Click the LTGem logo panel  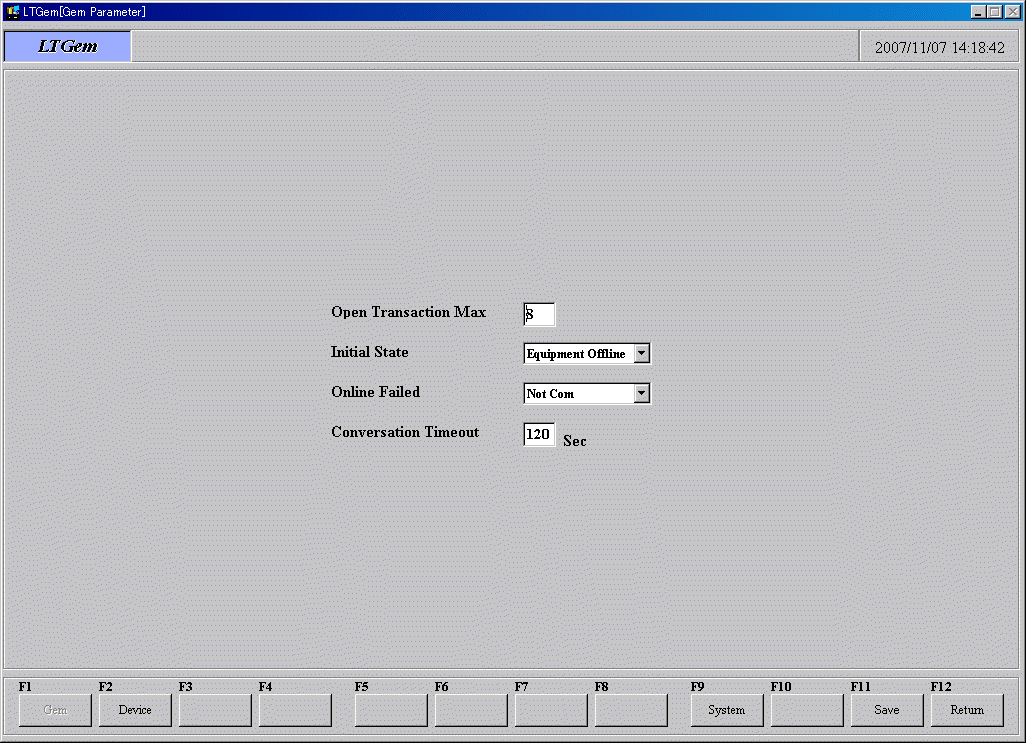68,46
